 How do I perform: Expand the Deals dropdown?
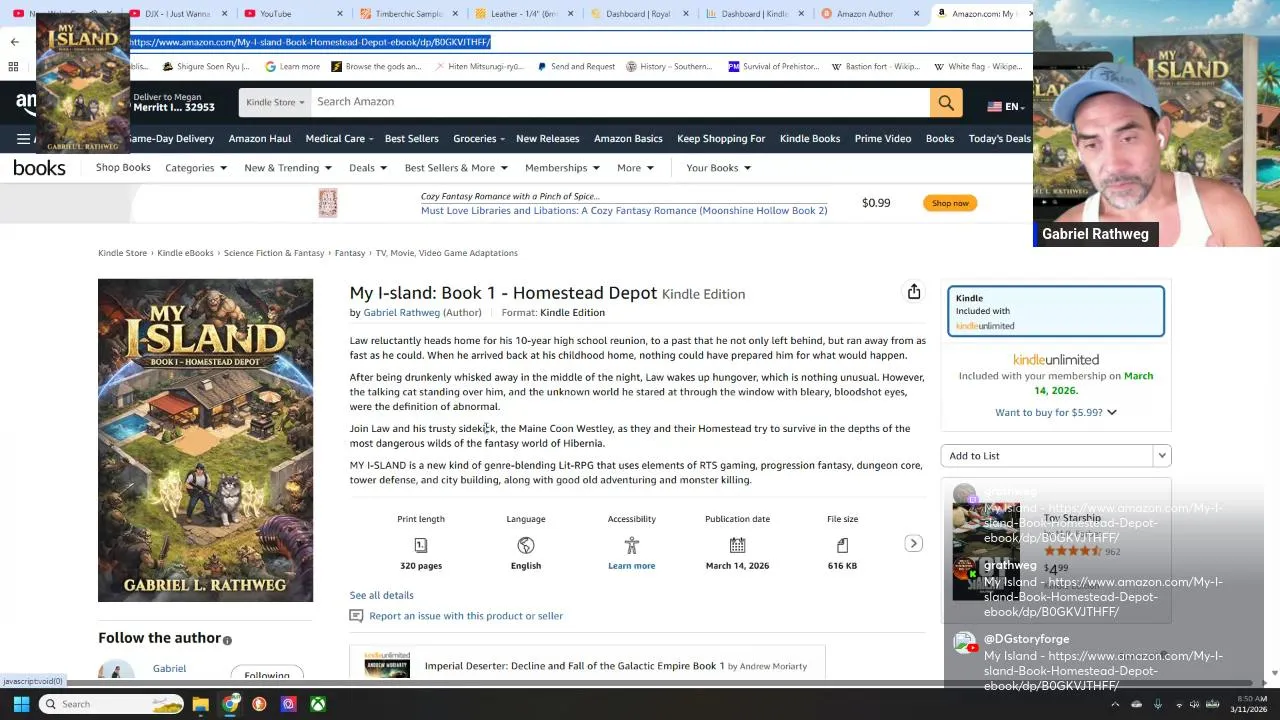368,168
